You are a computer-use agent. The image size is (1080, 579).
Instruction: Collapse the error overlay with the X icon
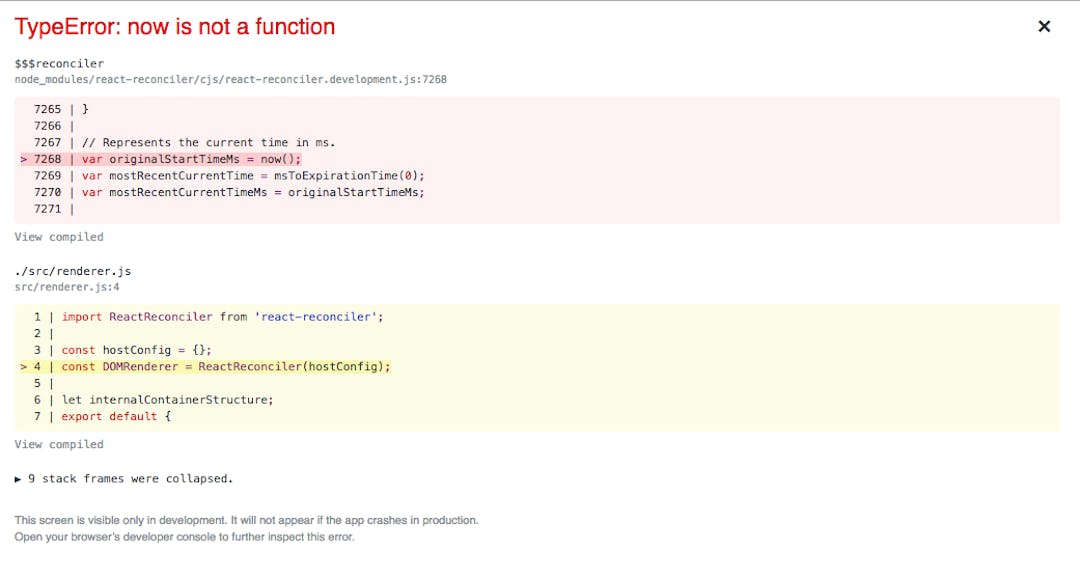1044,26
